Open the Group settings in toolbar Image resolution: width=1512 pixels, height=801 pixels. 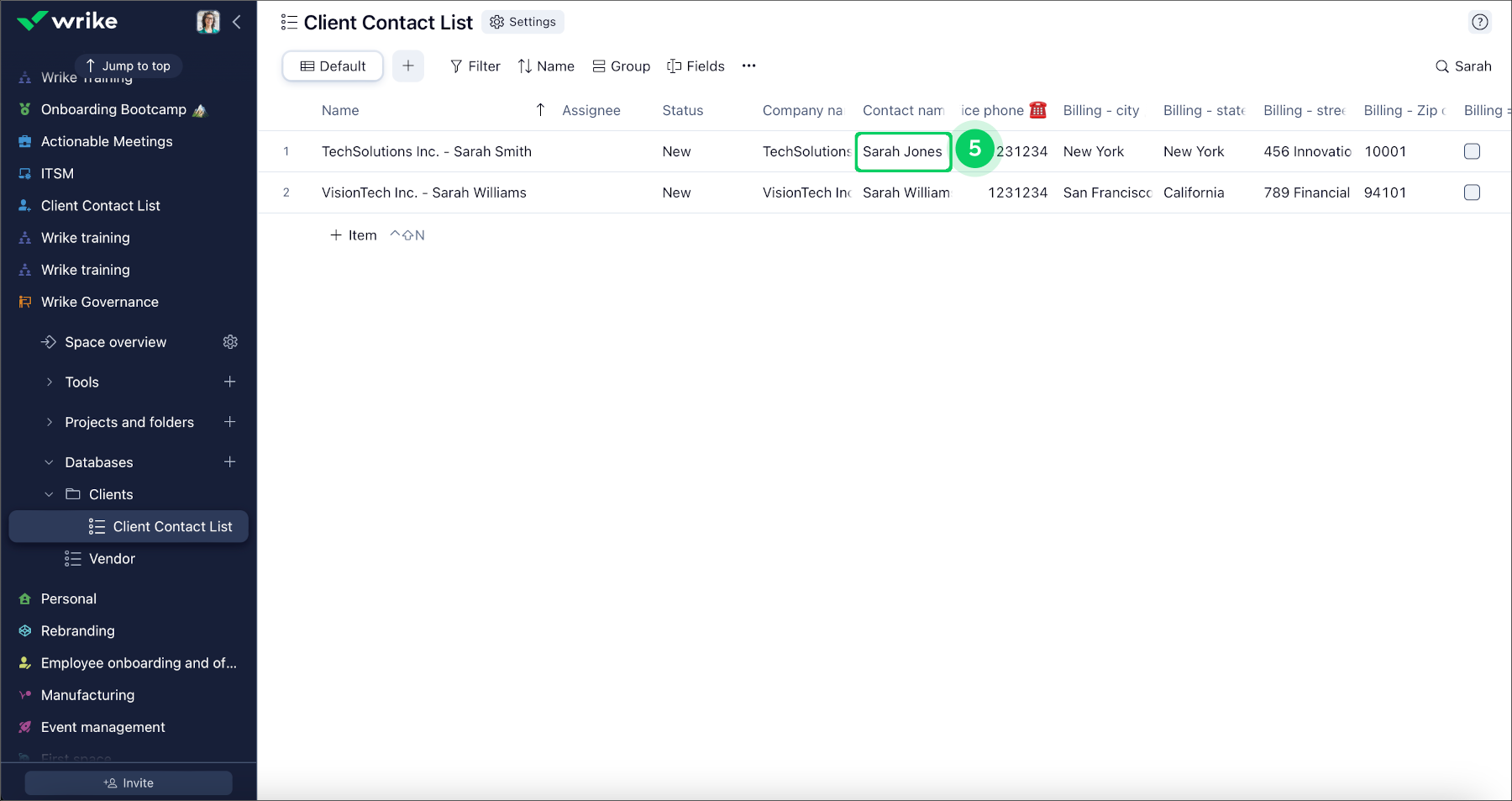(x=621, y=66)
